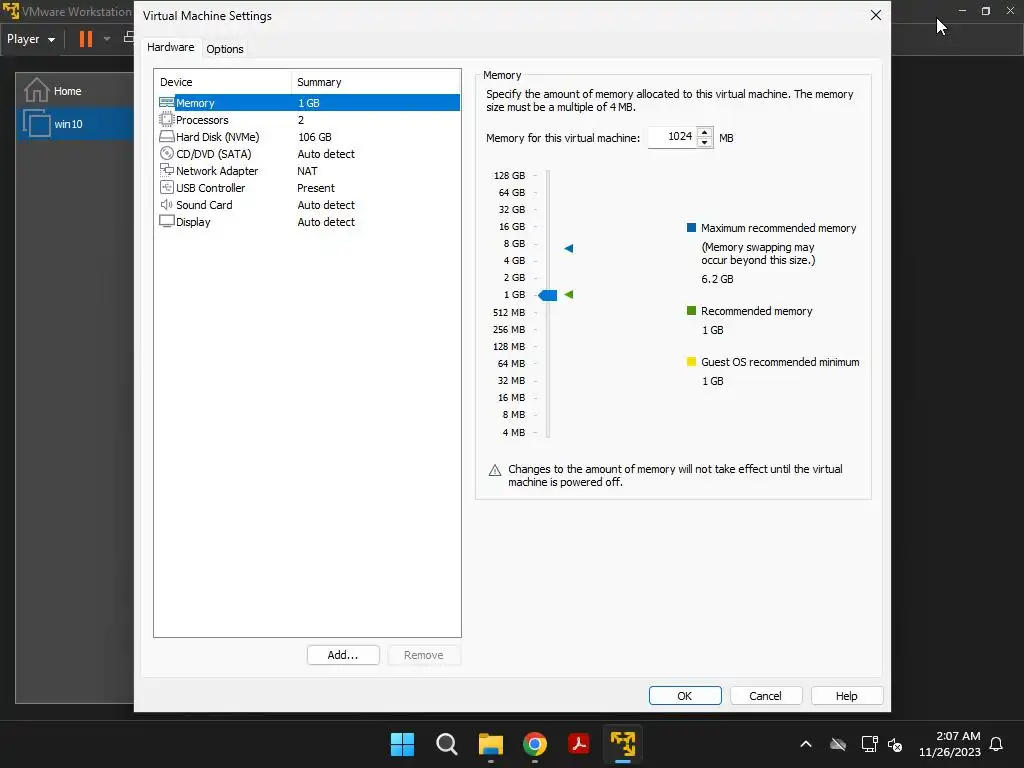This screenshot has height=768, width=1024.
Task: Open Adobe Acrobat from taskbar
Action: click(579, 744)
